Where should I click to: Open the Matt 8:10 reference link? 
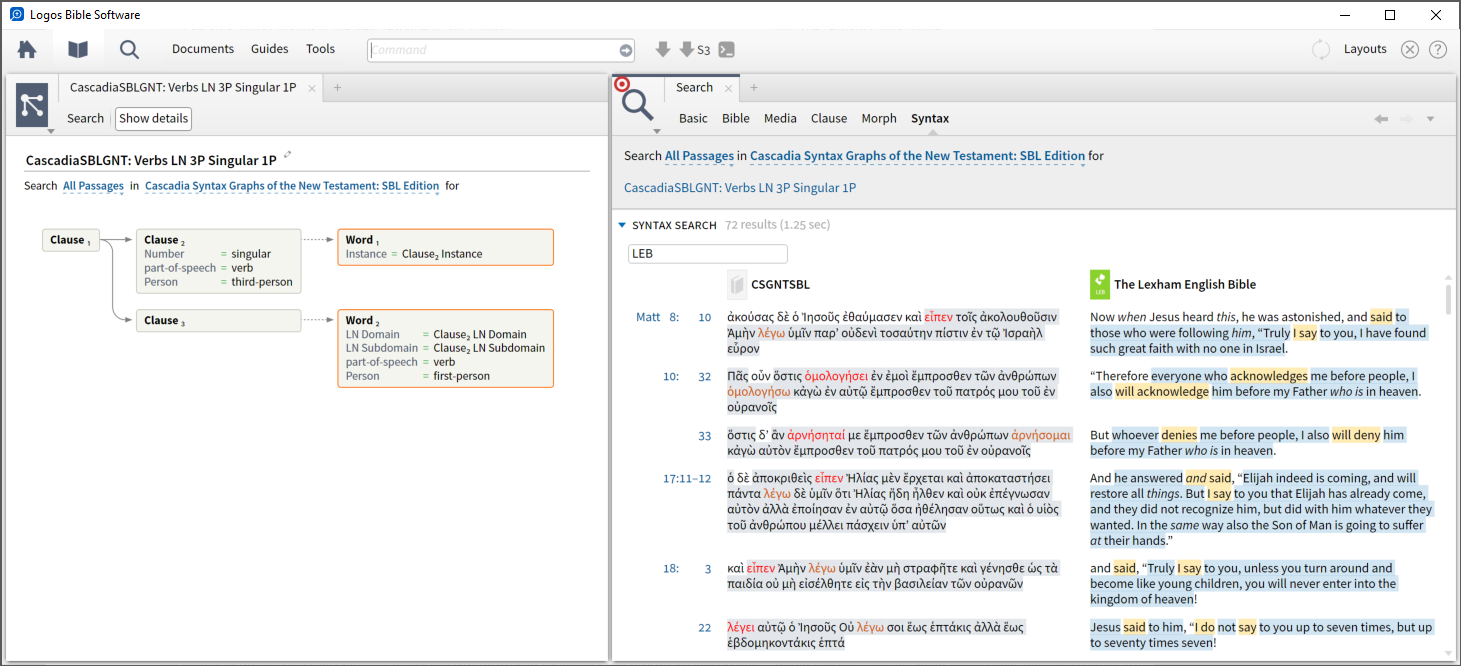click(674, 317)
